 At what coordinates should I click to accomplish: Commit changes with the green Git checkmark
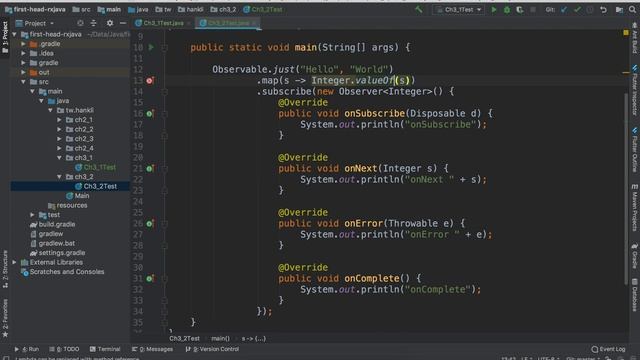click(x=577, y=9)
